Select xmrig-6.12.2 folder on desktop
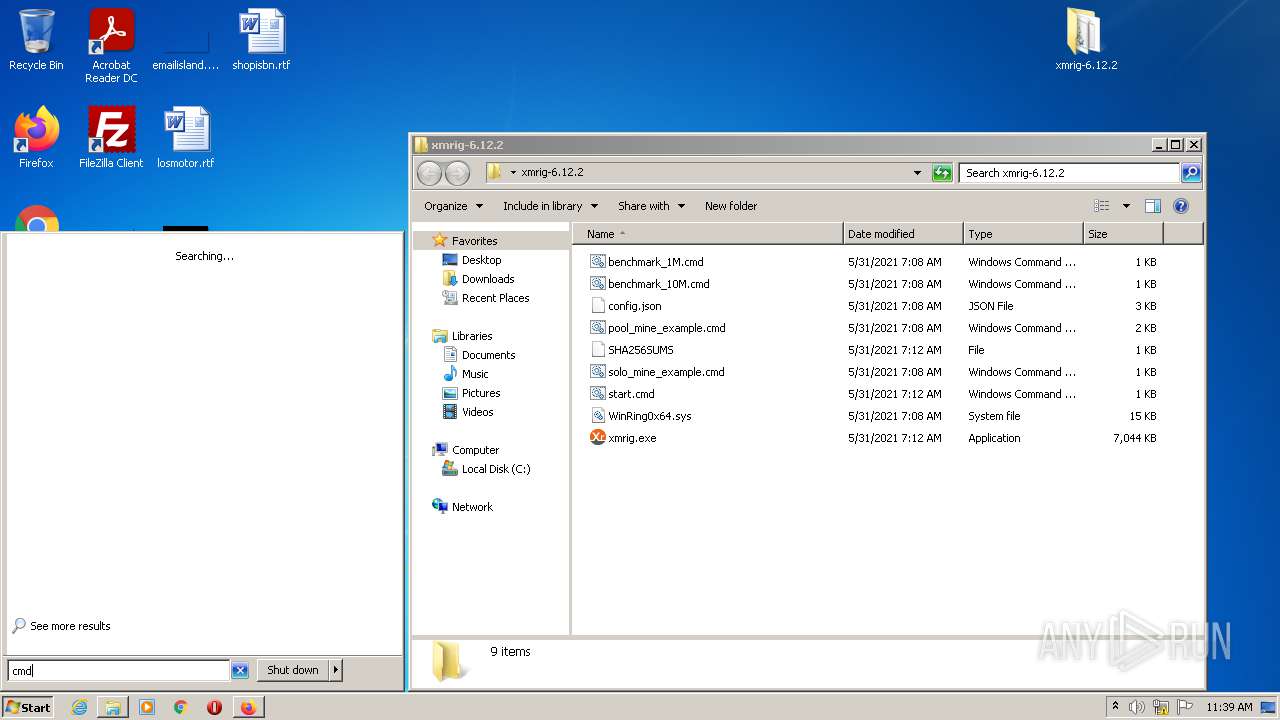Viewport: 1280px width, 720px height. (1086, 40)
